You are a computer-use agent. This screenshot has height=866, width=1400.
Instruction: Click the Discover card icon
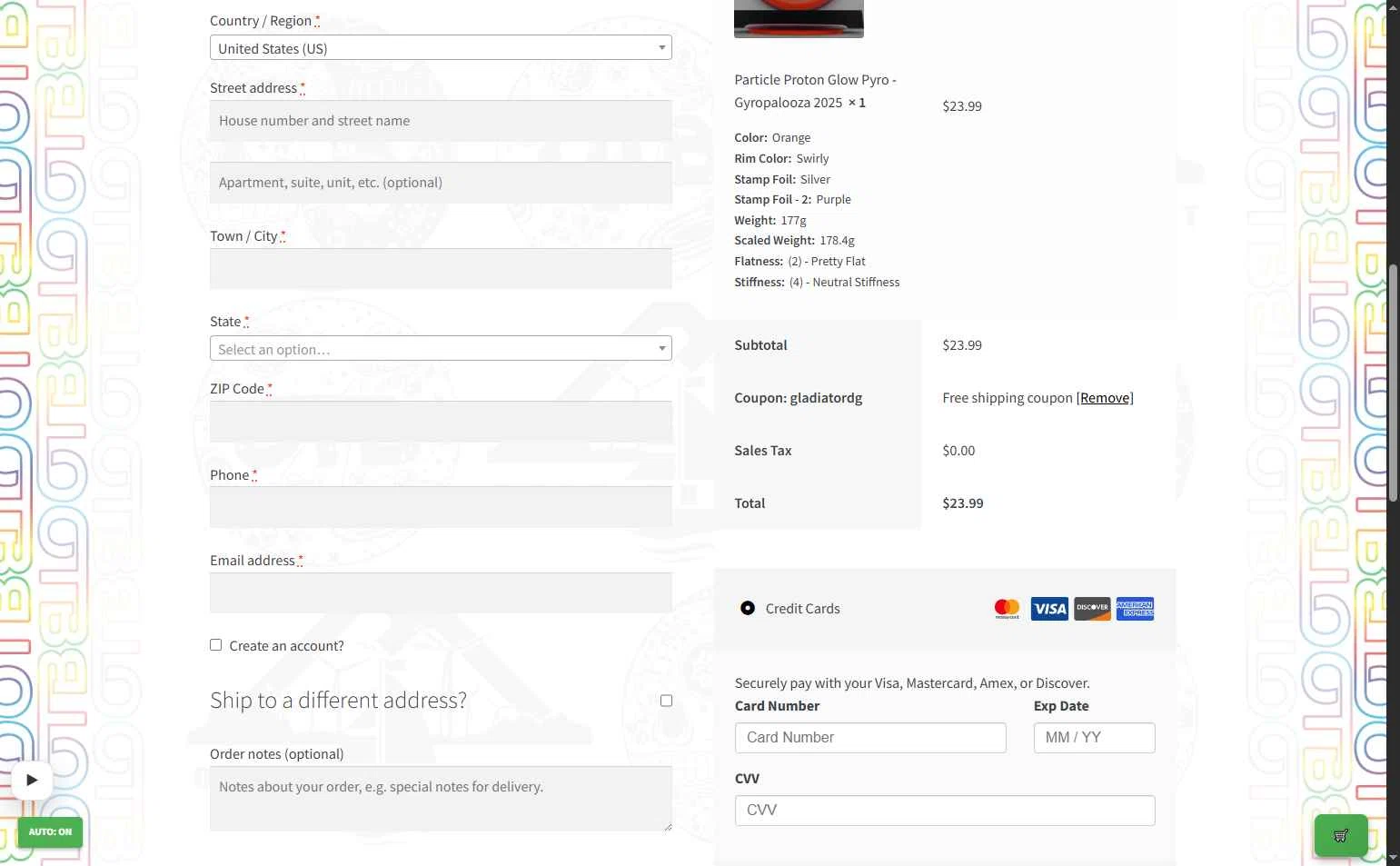point(1092,609)
